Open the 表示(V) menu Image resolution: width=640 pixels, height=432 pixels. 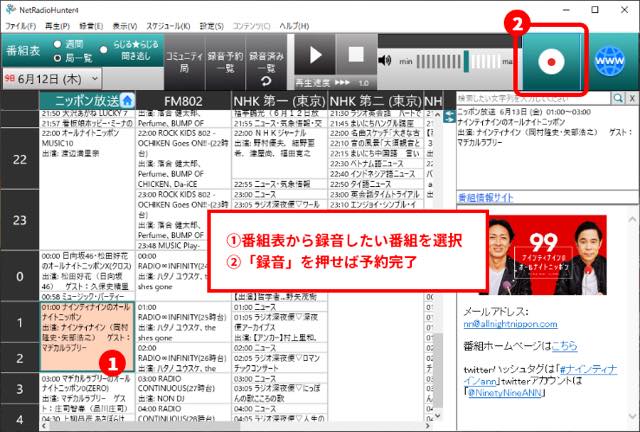click(125, 26)
